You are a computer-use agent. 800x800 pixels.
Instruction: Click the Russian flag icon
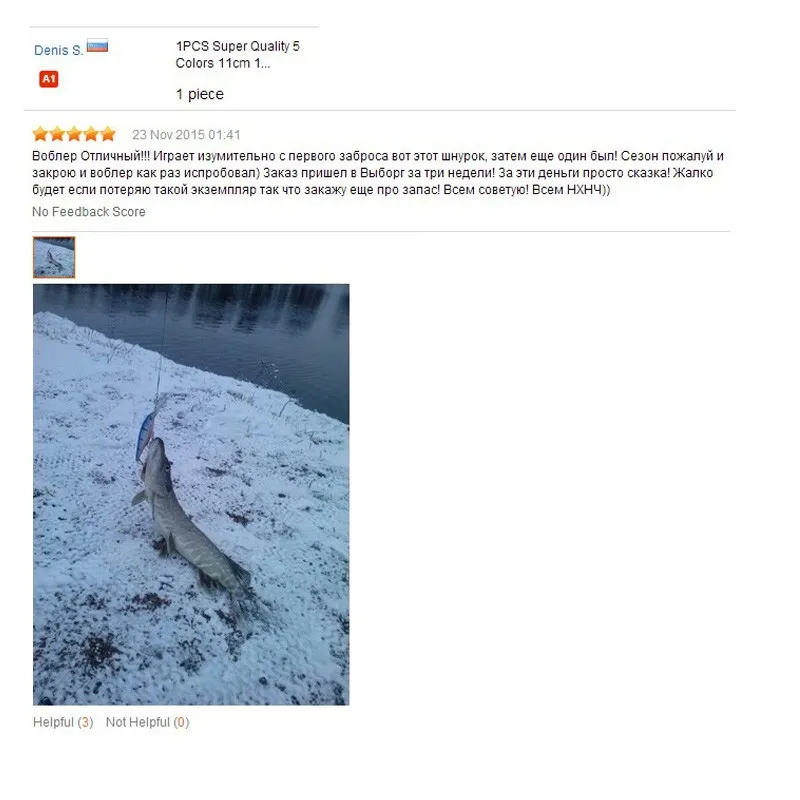pos(97,45)
